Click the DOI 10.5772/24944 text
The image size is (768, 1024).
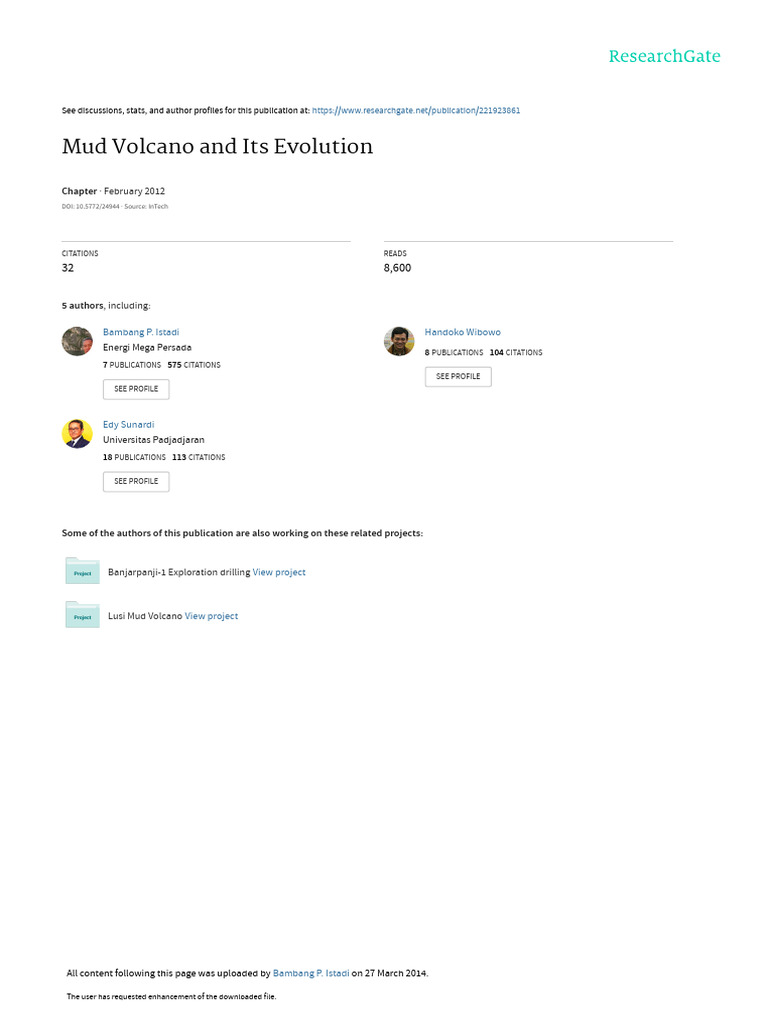pos(89,206)
